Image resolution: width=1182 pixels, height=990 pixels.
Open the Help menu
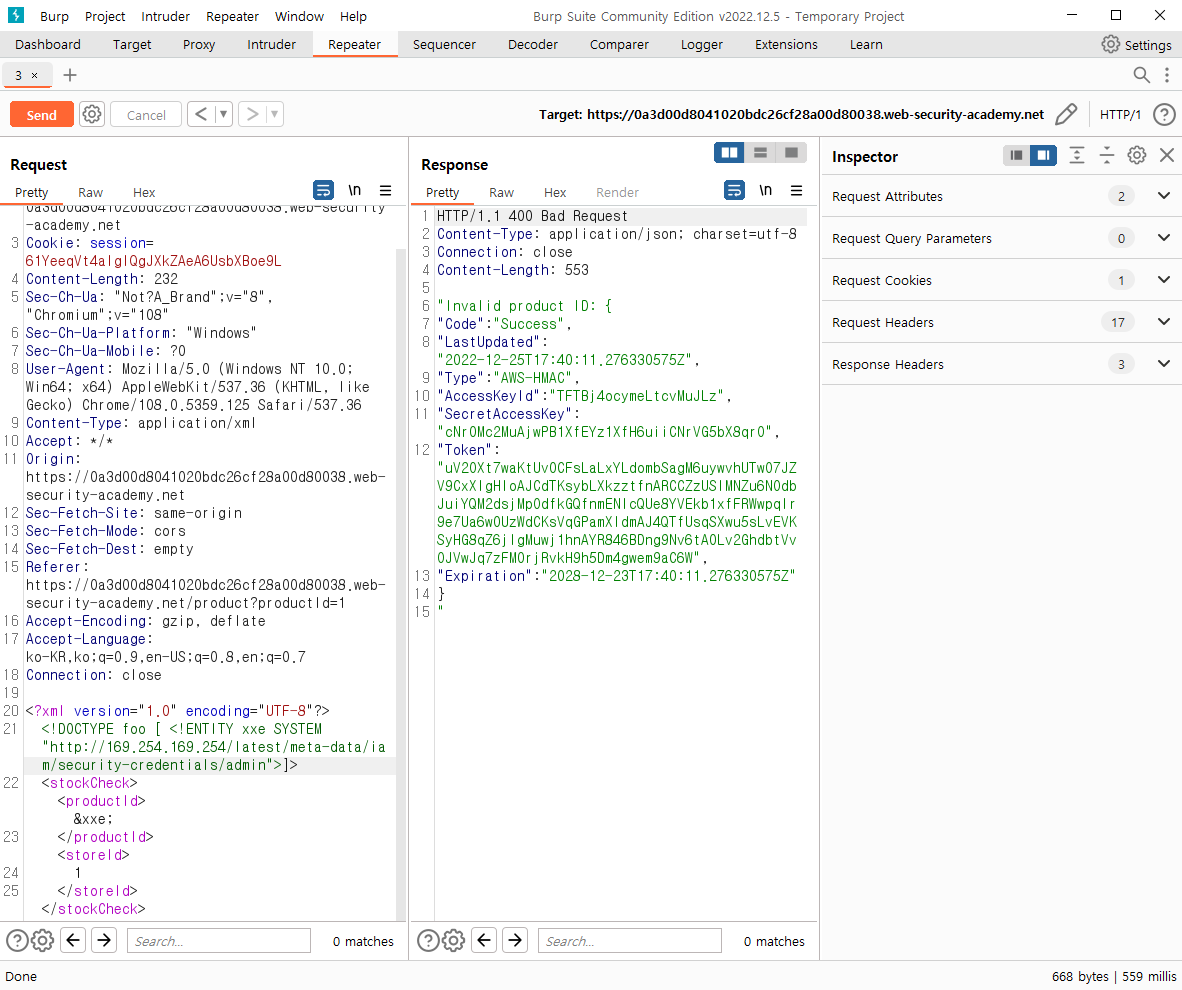coord(353,16)
